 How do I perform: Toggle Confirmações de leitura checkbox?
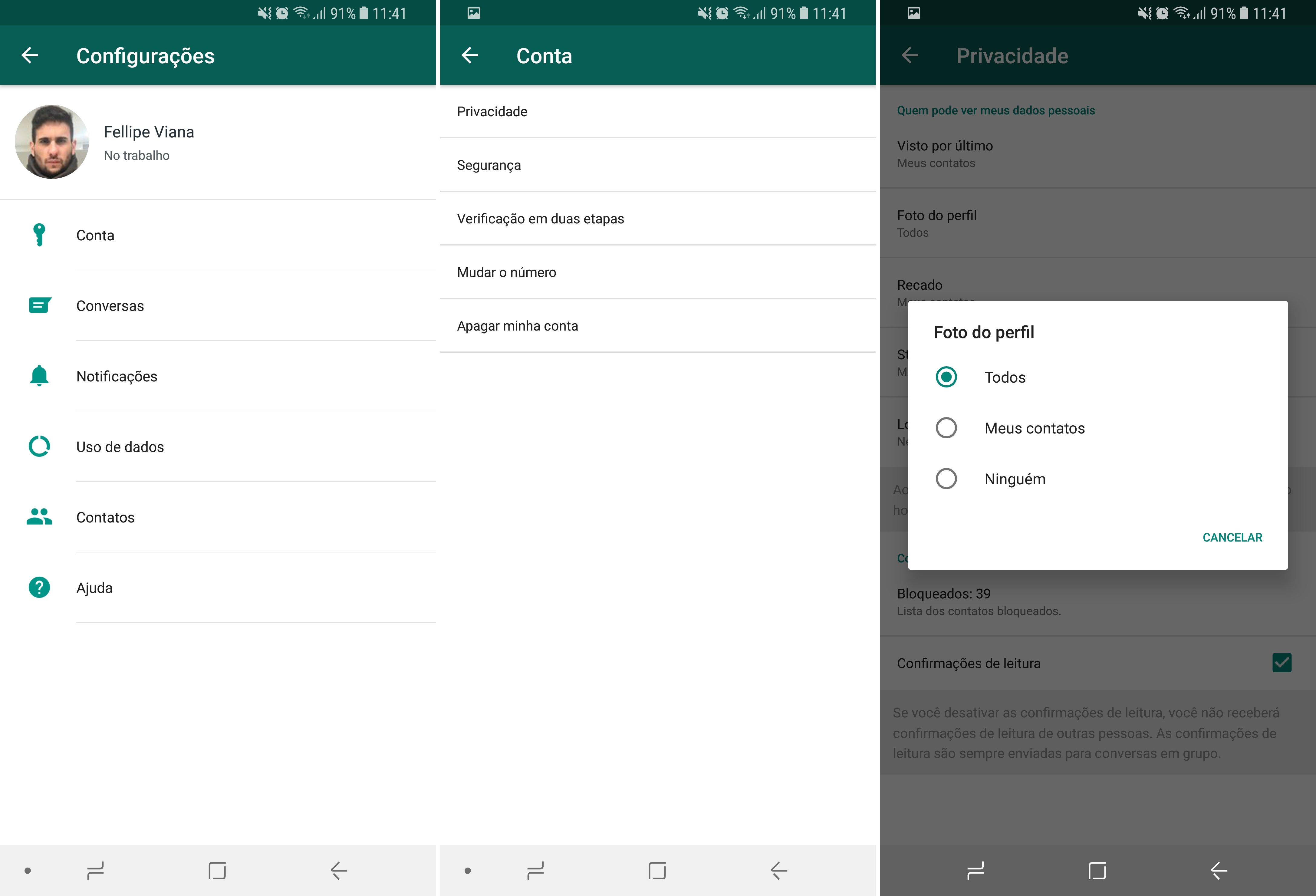pos(1281,663)
